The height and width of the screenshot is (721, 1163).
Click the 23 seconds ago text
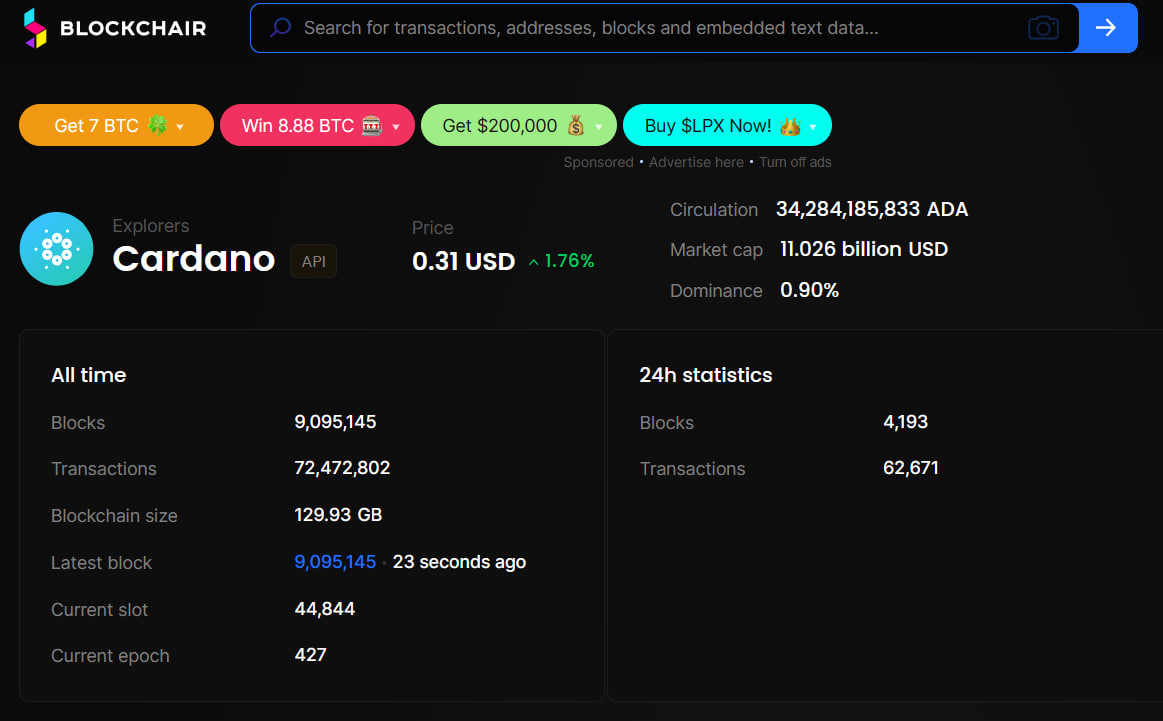coord(460,562)
